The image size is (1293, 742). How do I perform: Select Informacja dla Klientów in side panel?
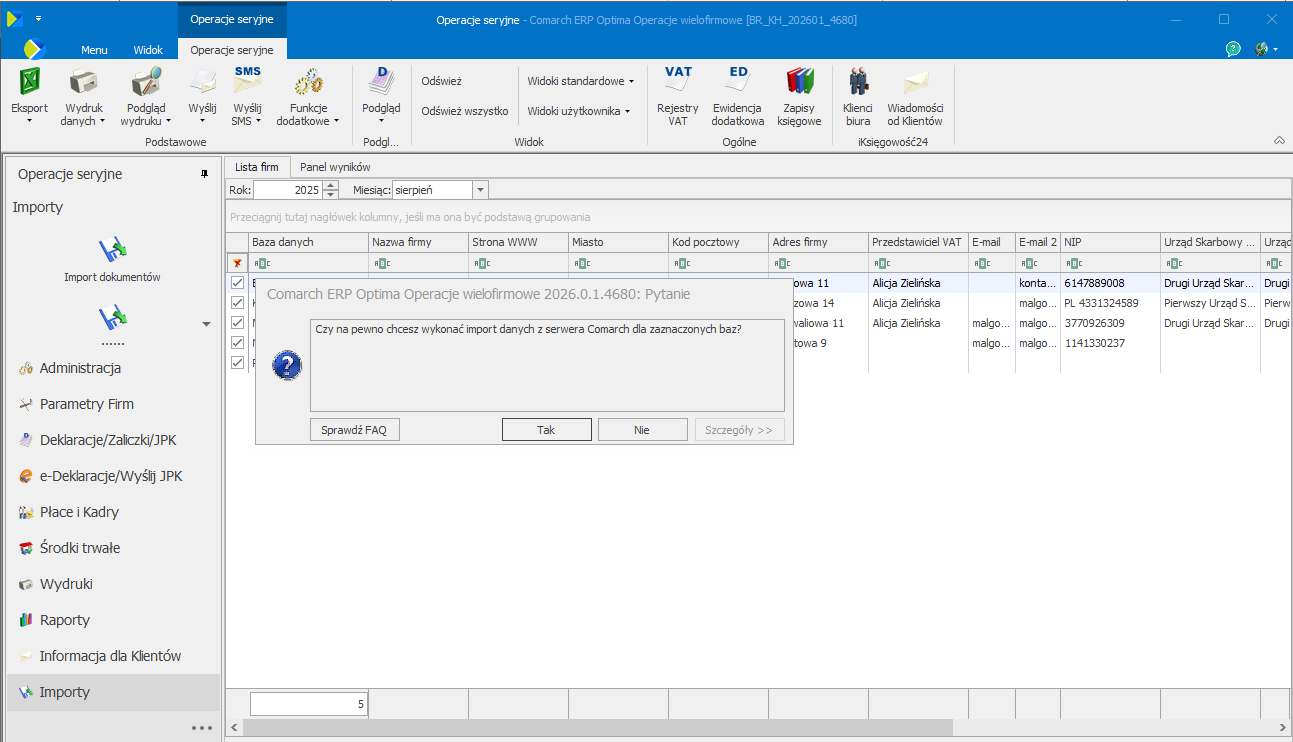(x=112, y=656)
